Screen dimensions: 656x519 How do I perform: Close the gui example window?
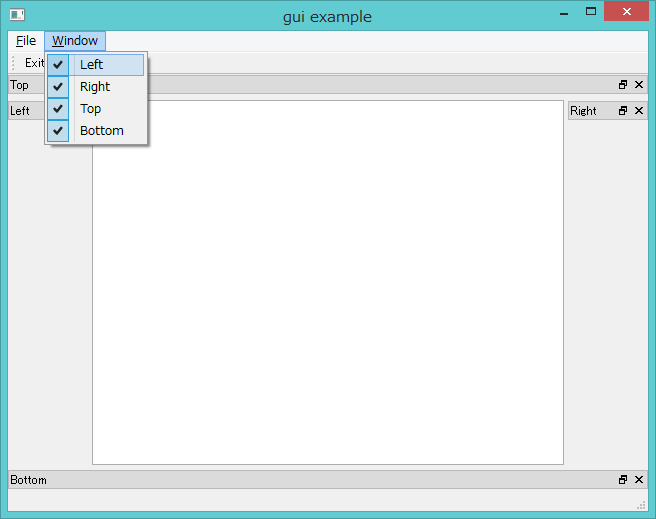coord(626,12)
